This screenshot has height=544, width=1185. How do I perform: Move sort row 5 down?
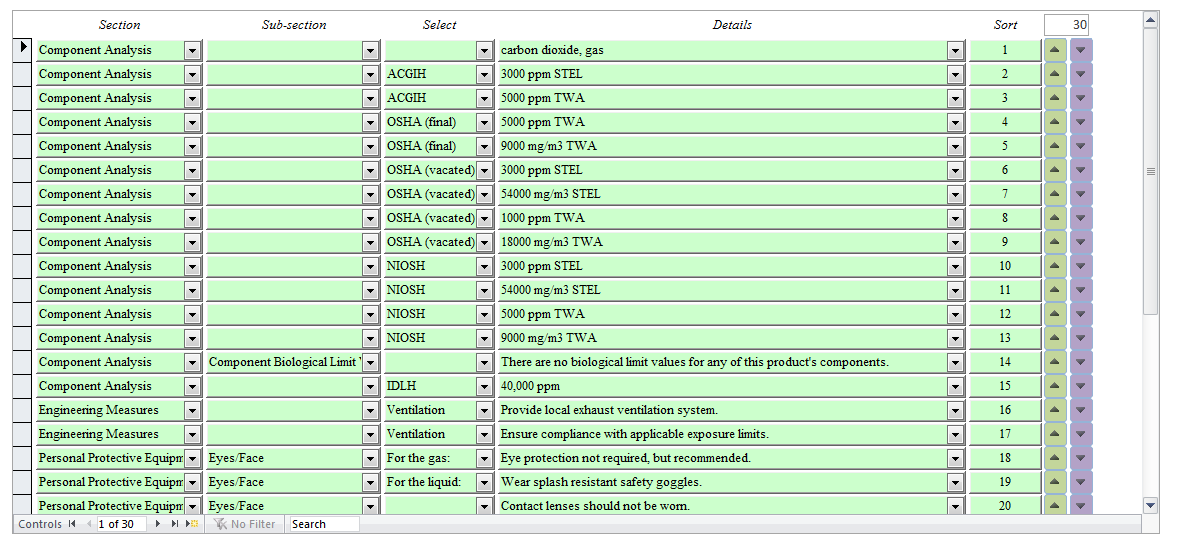pyautogui.click(x=1080, y=146)
